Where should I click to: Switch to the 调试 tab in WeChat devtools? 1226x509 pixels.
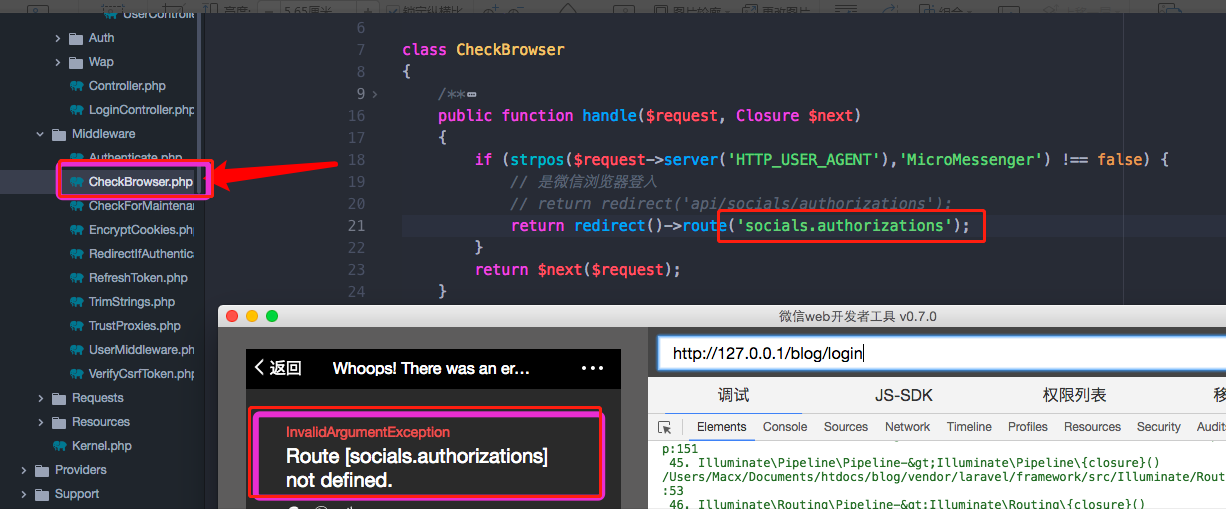point(733,395)
